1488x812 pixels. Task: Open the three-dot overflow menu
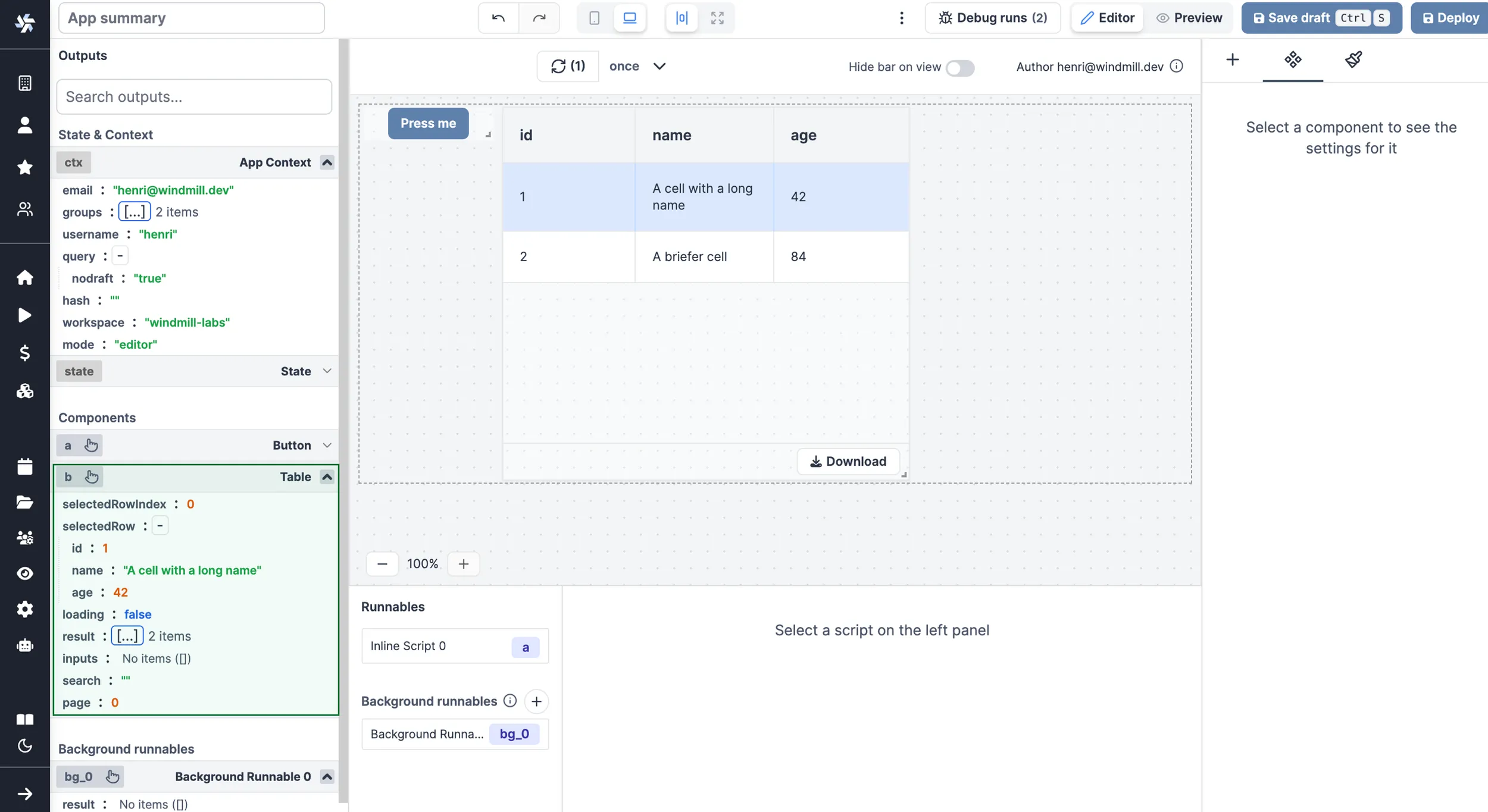[x=901, y=18]
